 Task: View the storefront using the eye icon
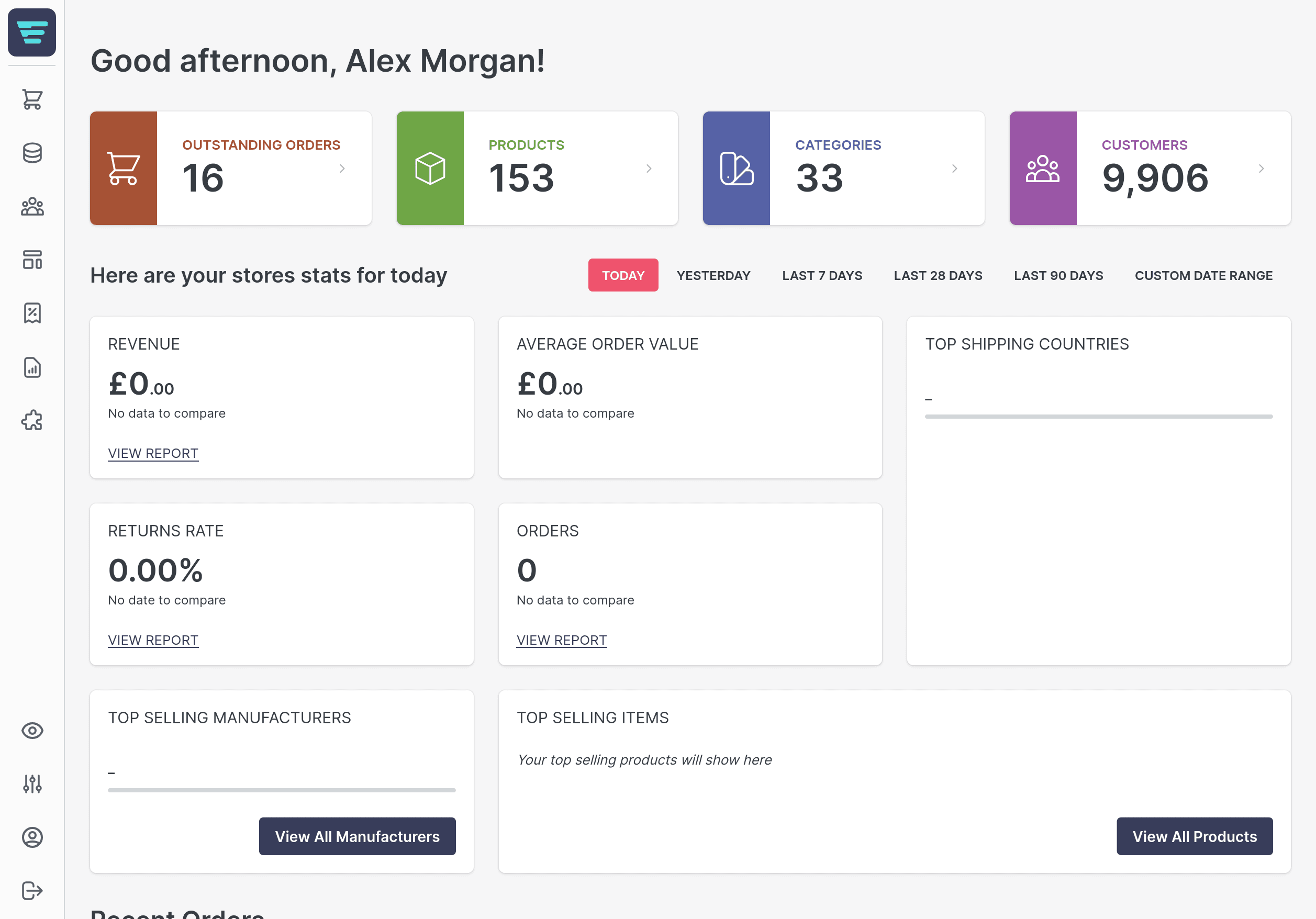[32, 731]
